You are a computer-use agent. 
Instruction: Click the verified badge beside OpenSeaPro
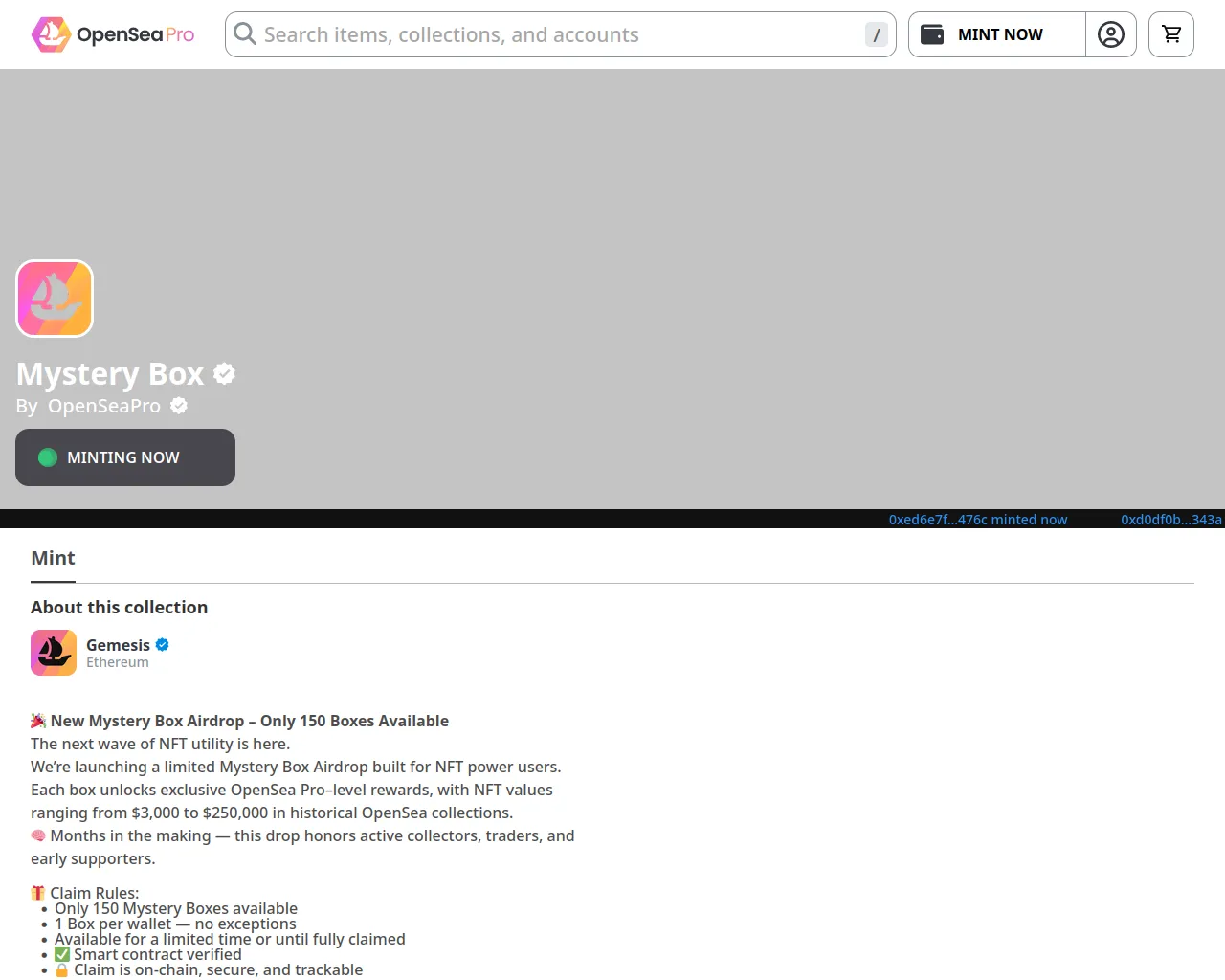tap(179, 406)
